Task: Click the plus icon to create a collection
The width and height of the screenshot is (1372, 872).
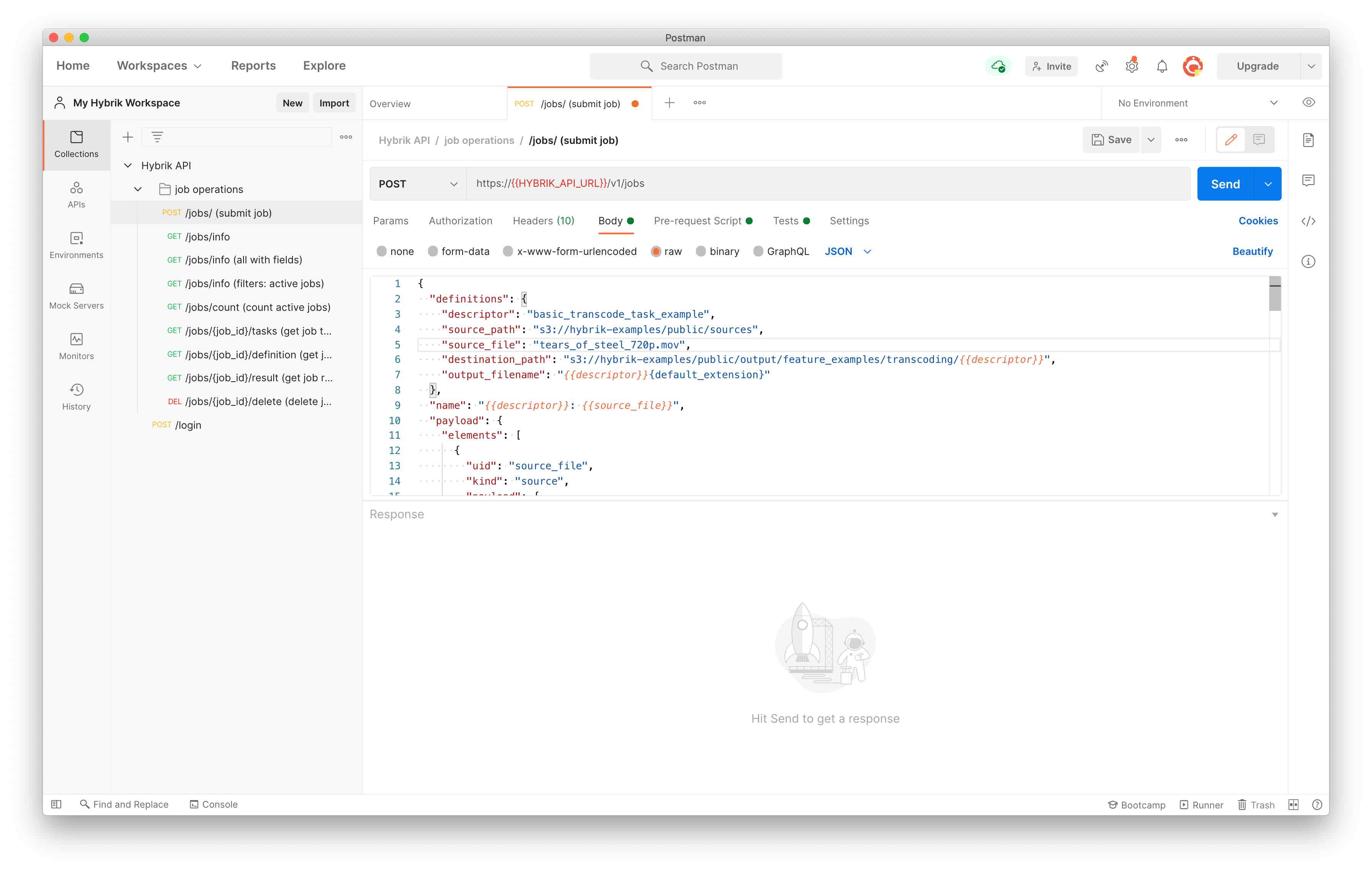Action: pos(127,137)
